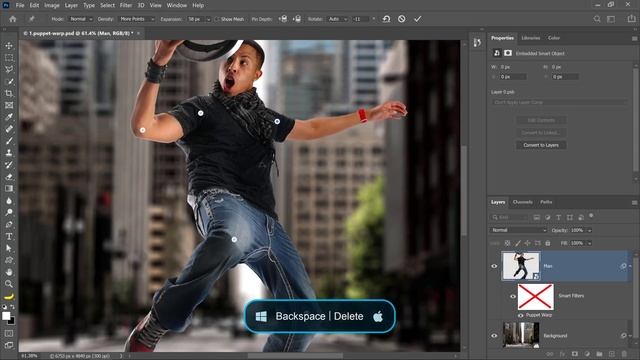Open the Filter menu
The width and height of the screenshot is (640, 360).
tap(126, 5)
